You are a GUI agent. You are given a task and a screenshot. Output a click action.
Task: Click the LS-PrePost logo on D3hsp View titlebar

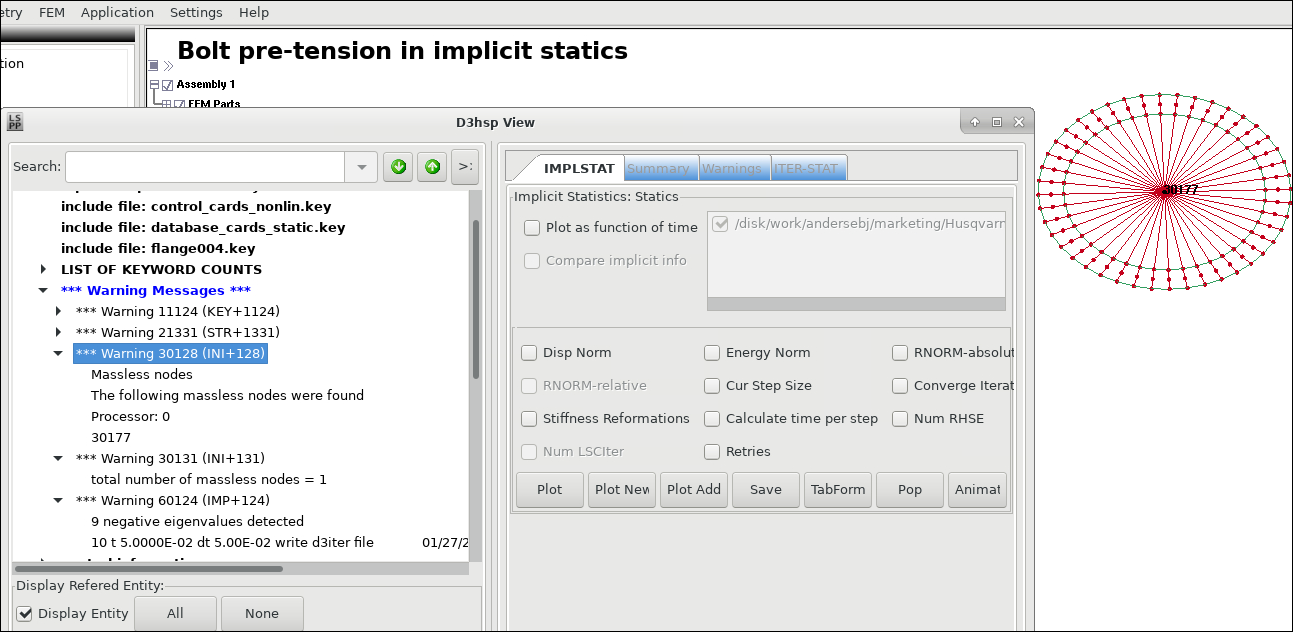14,122
